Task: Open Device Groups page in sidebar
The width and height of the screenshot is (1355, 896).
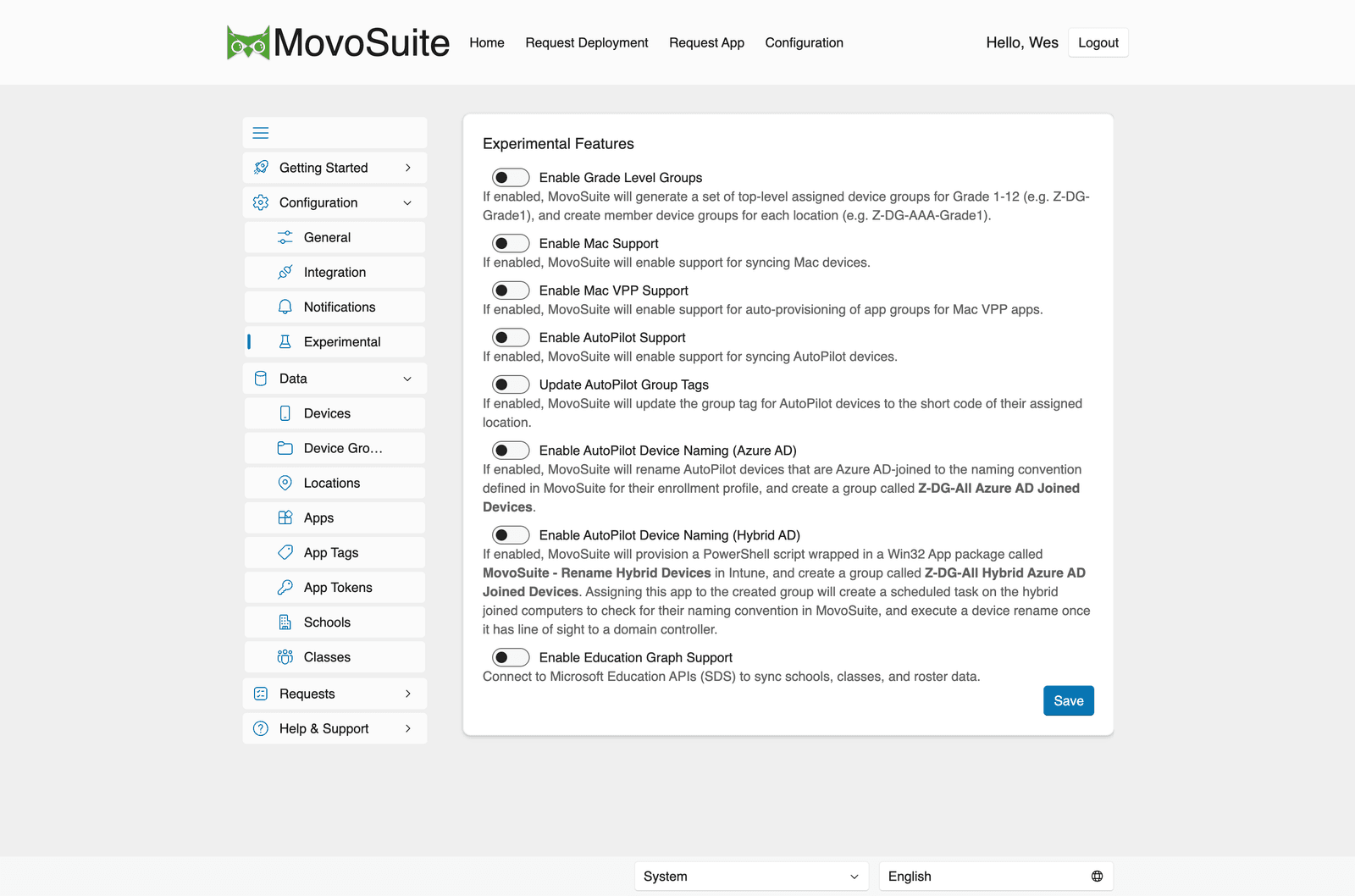Action: [335, 448]
